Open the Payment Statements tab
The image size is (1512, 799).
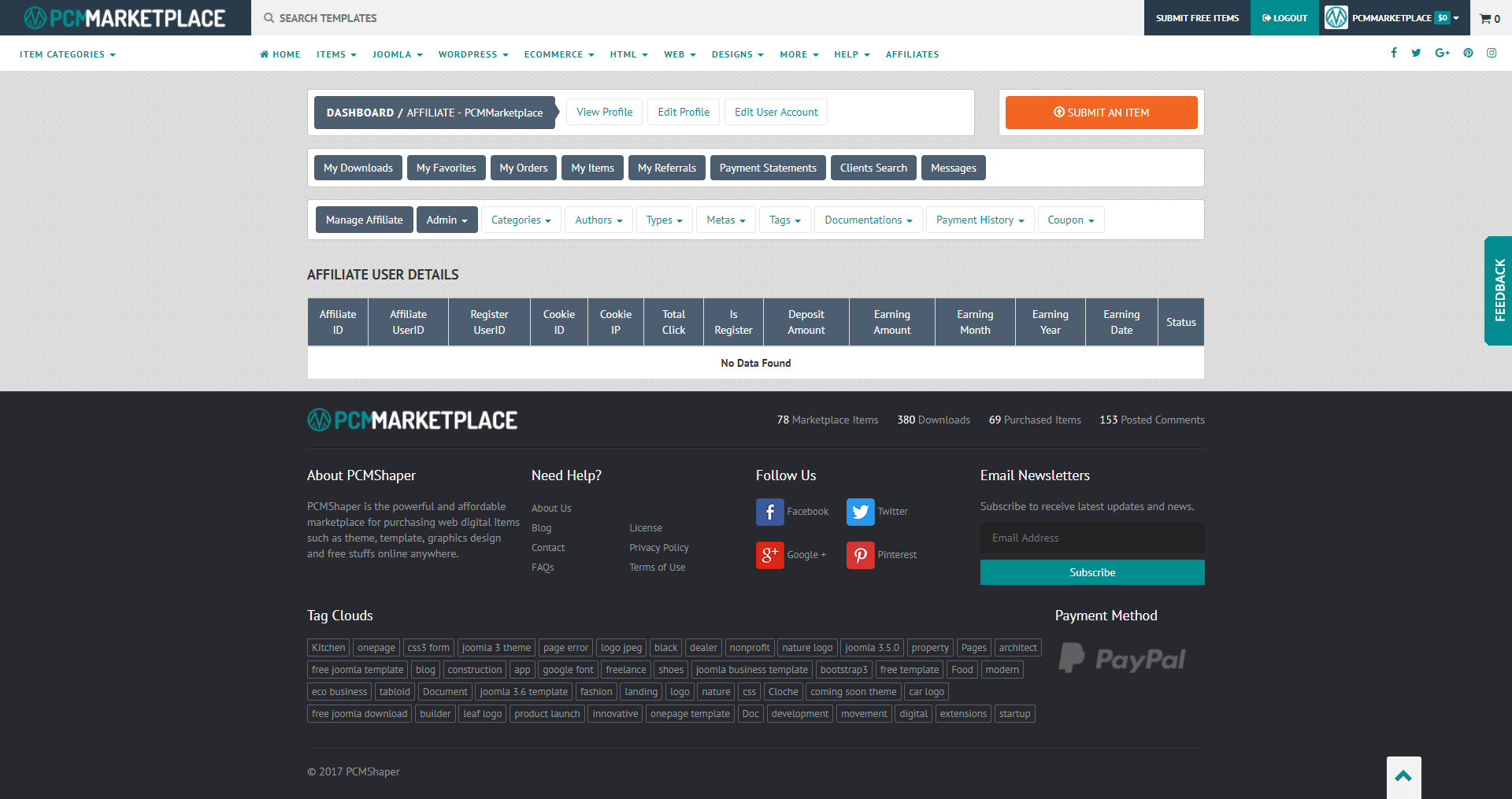coord(768,168)
